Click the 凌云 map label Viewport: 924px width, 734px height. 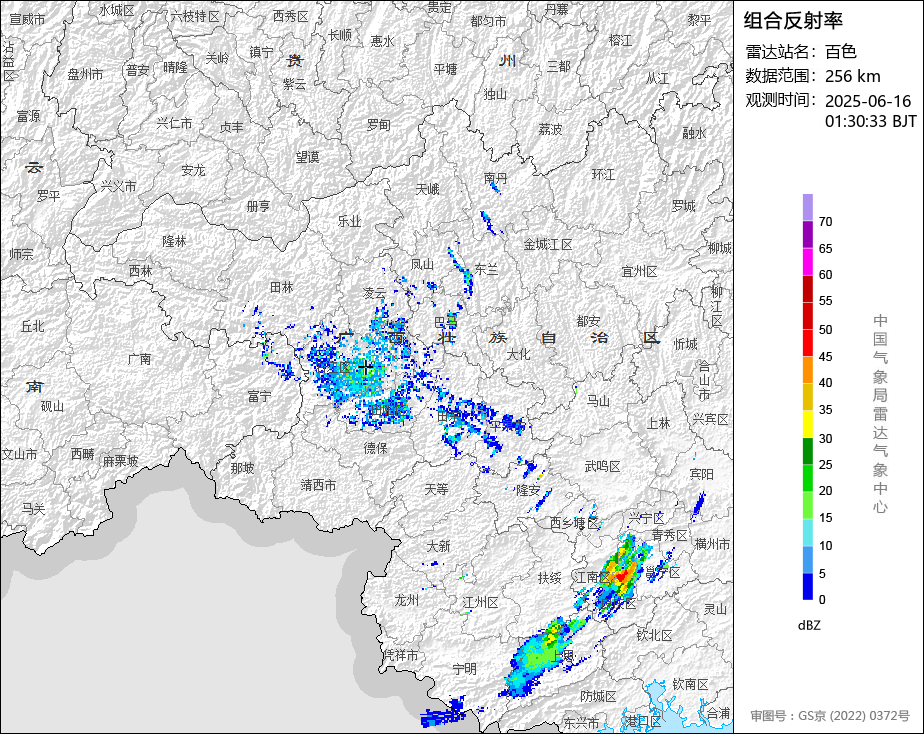pos(374,293)
